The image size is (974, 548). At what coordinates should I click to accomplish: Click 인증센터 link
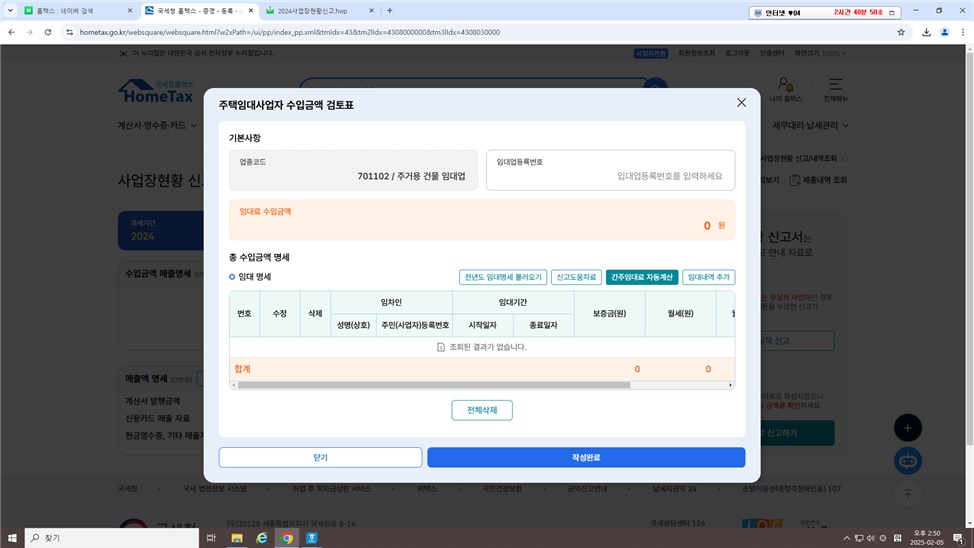pyautogui.click(x=772, y=53)
